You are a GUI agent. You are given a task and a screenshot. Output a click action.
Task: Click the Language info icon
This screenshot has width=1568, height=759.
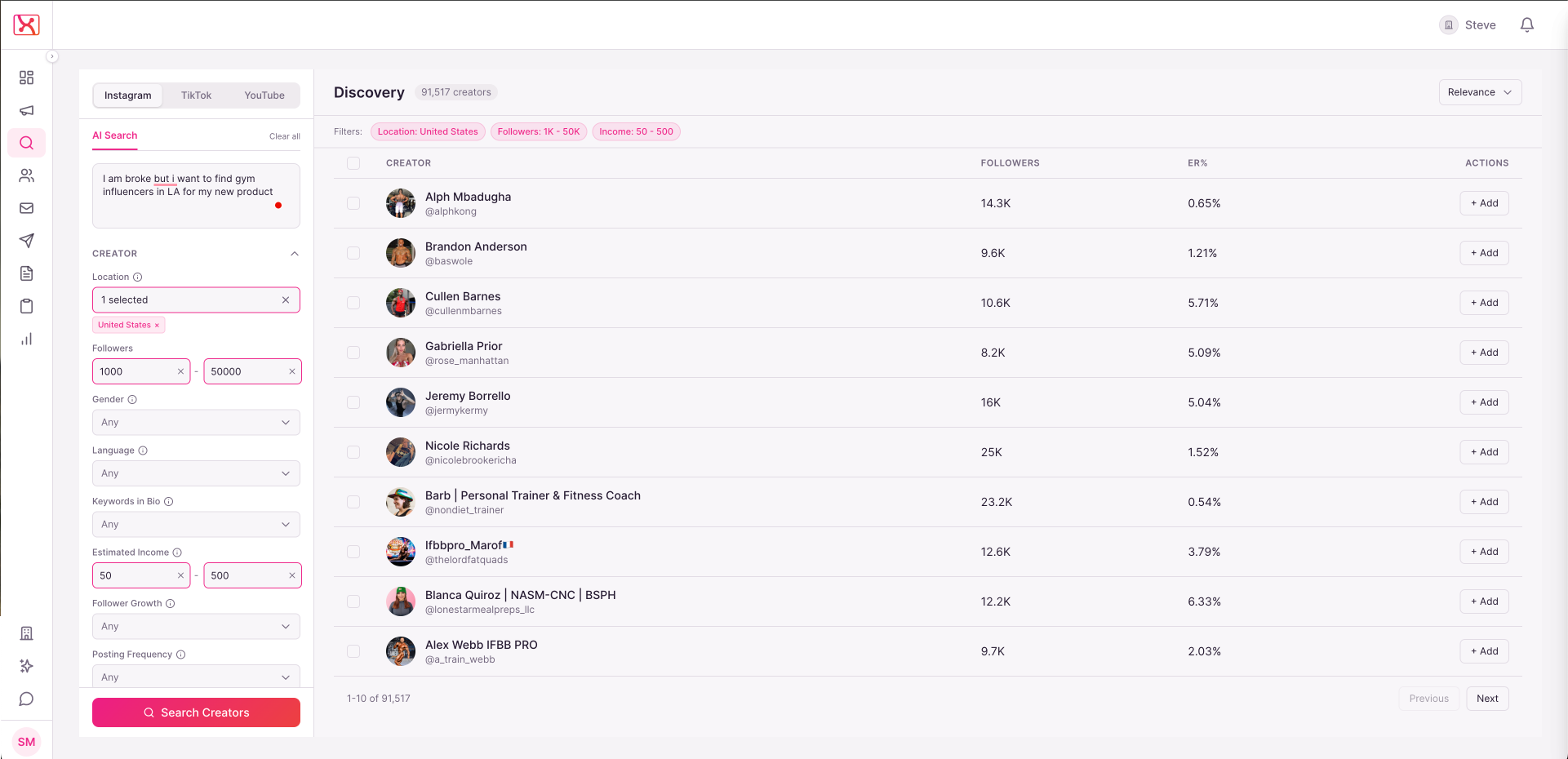(x=143, y=451)
